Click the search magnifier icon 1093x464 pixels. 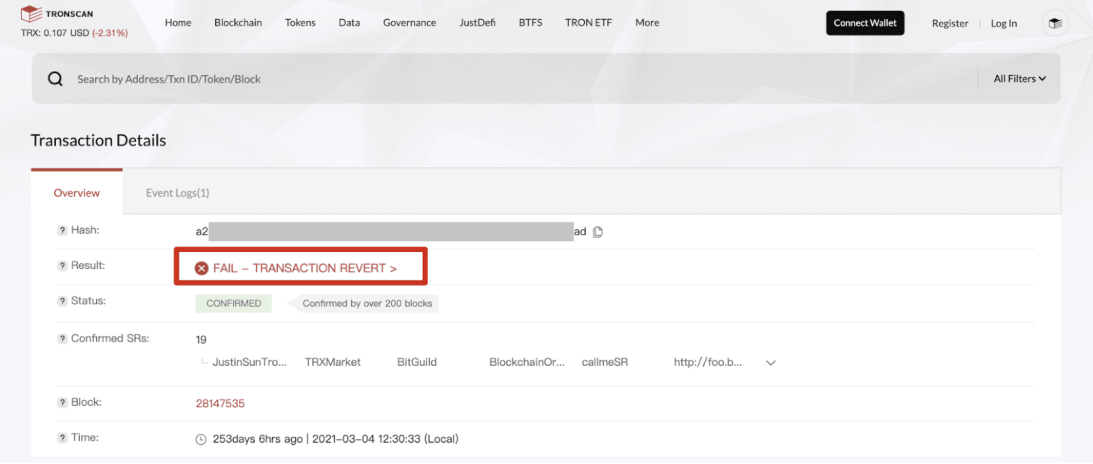pyautogui.click(x=56, y=79)
